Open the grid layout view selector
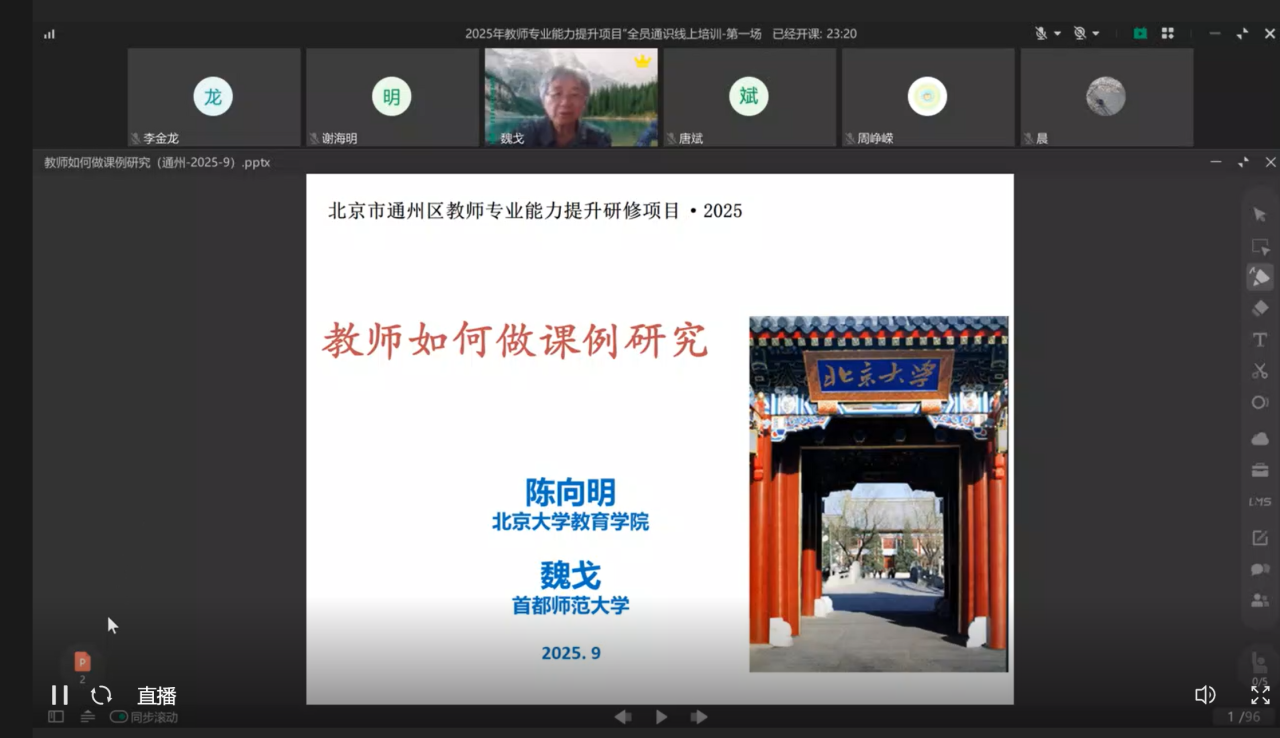1280x738 pixels. [1167, 33]
